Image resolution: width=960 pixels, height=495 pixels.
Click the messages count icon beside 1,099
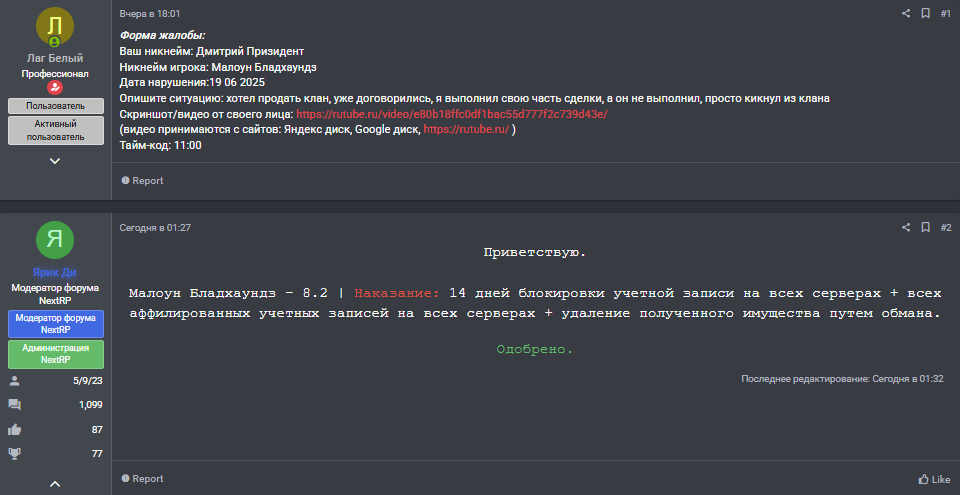point(14,405)
